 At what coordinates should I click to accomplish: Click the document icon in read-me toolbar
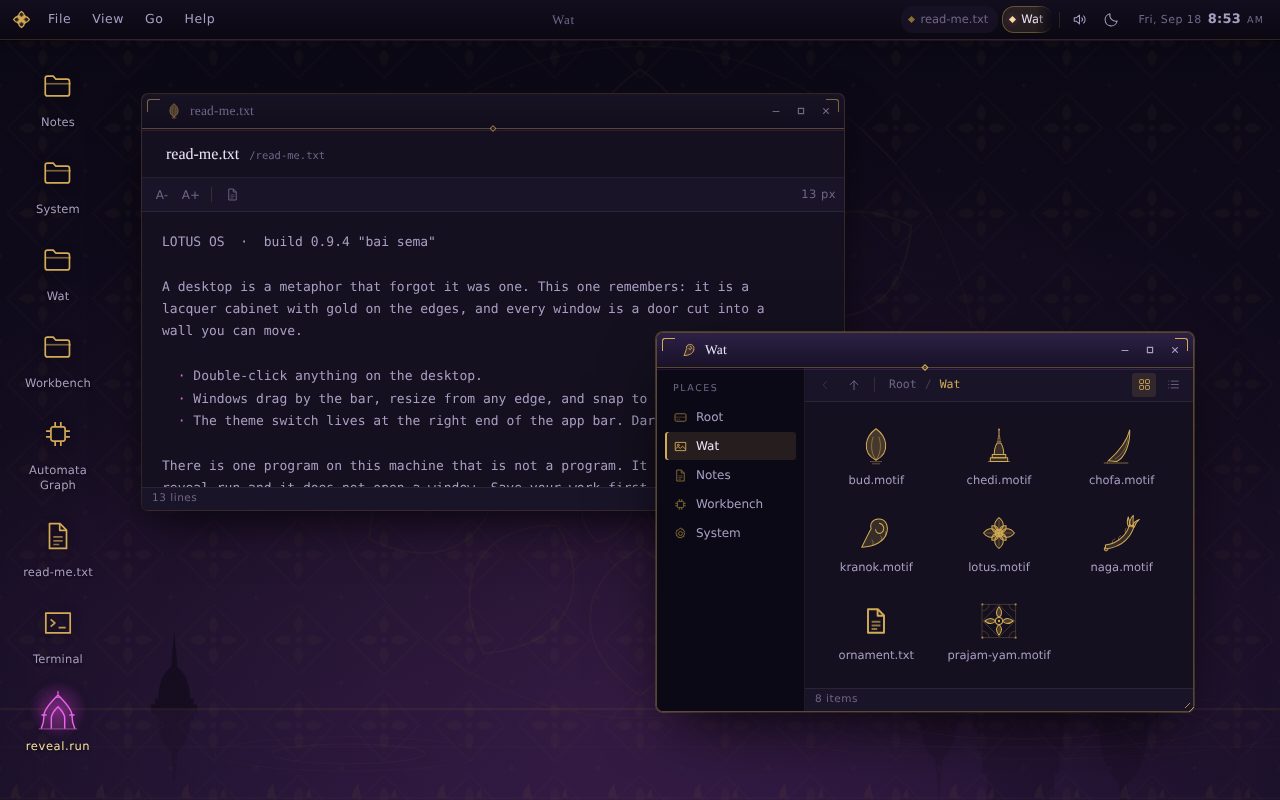pyautogui.click(x=233, y=195)
